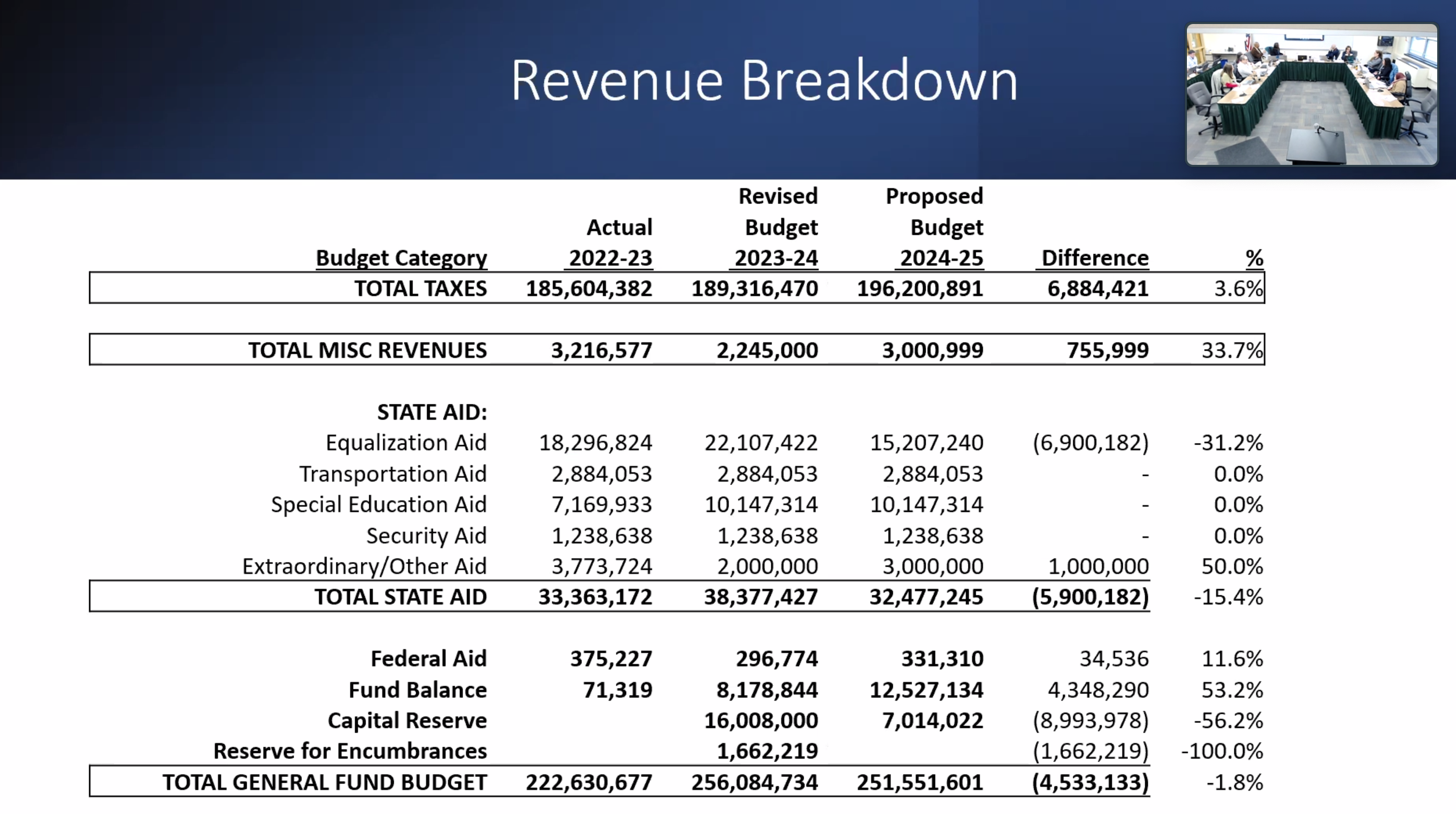Click the Difference column header
The height and width of the screenshot is (814, 1456).
[1094, 258]
